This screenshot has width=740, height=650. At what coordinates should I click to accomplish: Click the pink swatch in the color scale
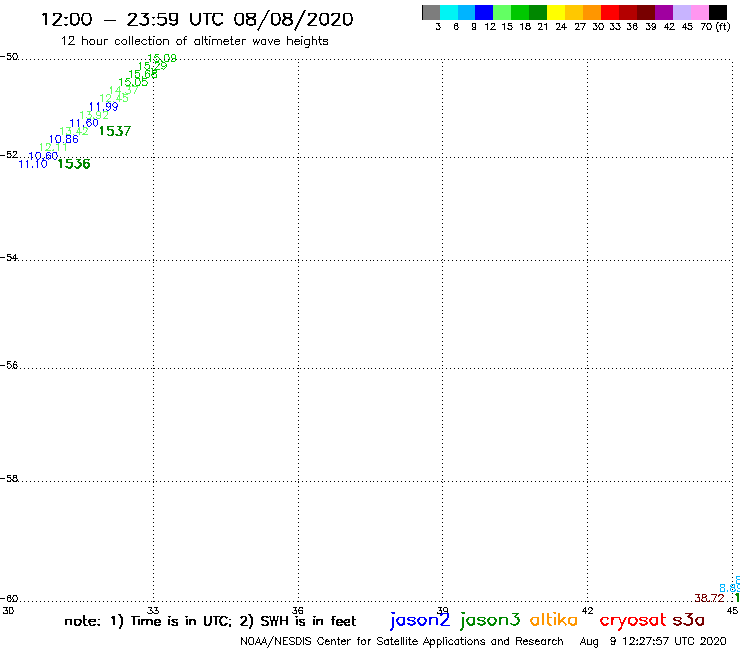pos(700,12)
